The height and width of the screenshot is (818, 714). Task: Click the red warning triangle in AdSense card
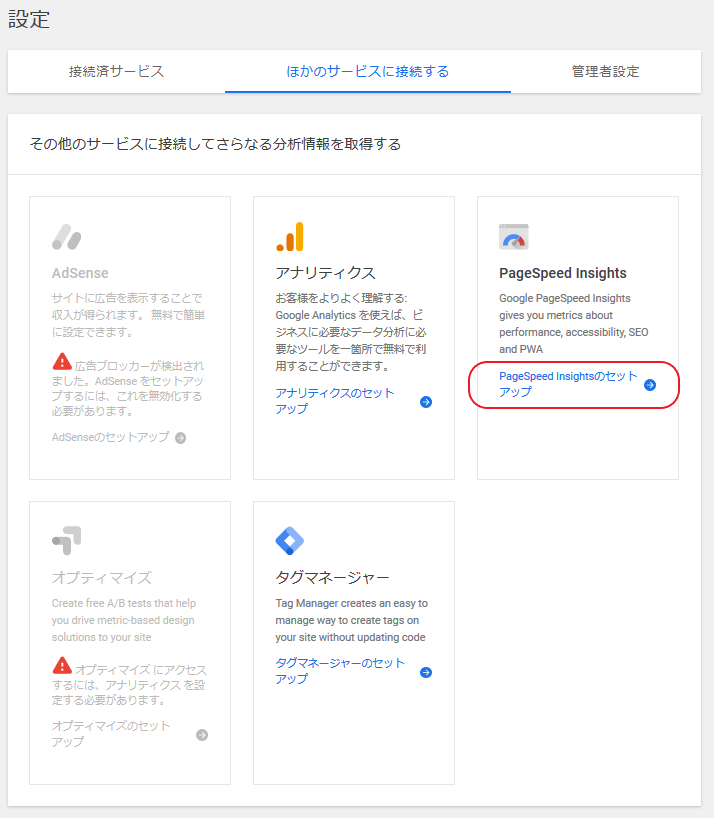[62, 361]
